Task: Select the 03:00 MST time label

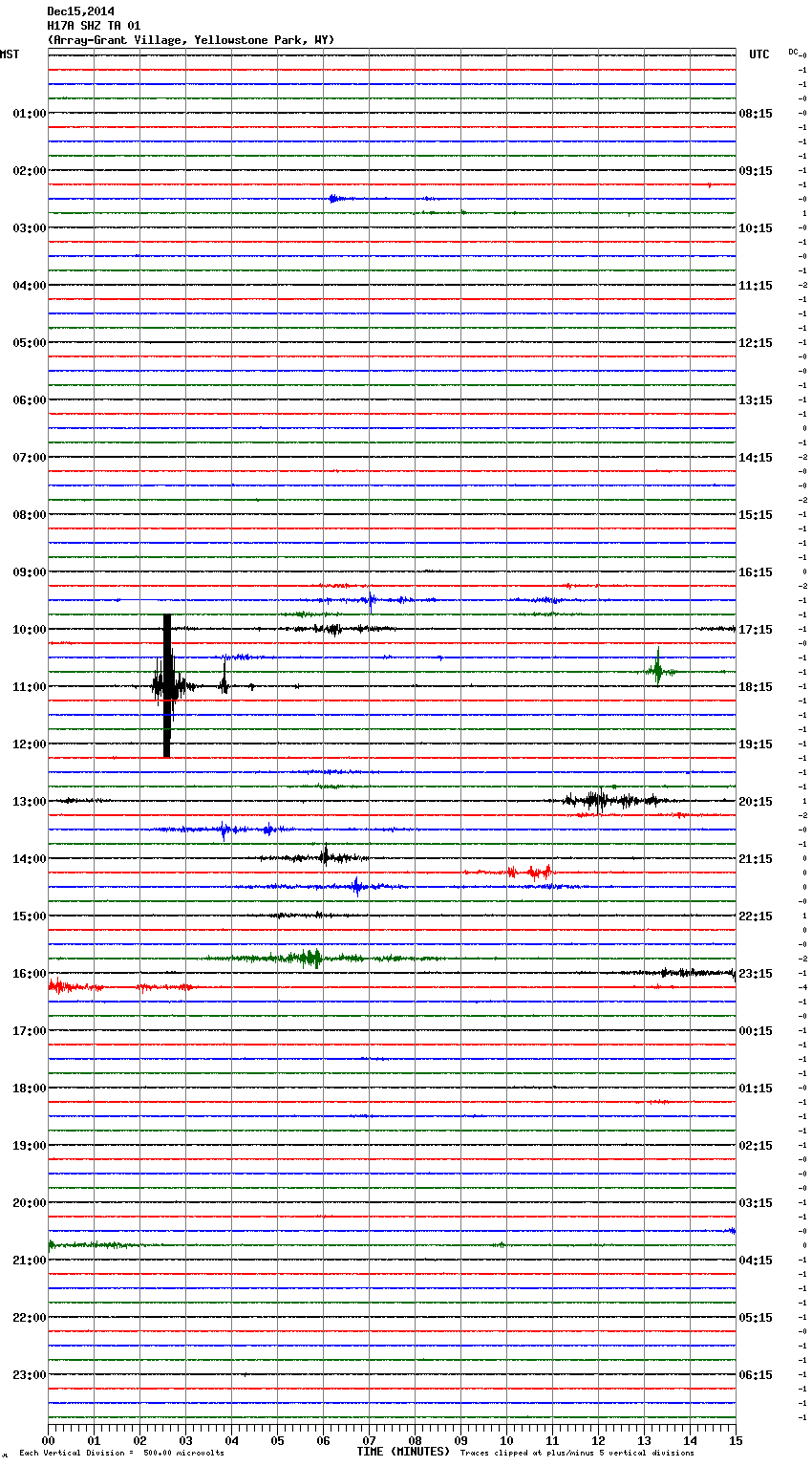Action: 29,228
